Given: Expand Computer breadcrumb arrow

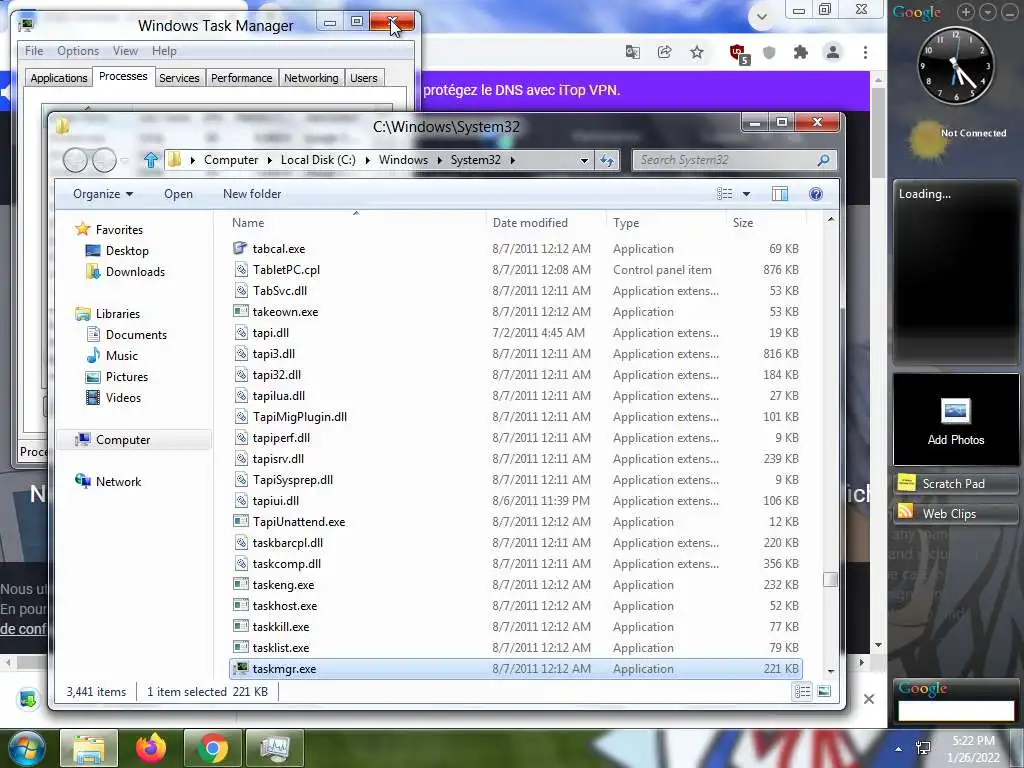Looking at the screenshot, I should click(269, 160).
